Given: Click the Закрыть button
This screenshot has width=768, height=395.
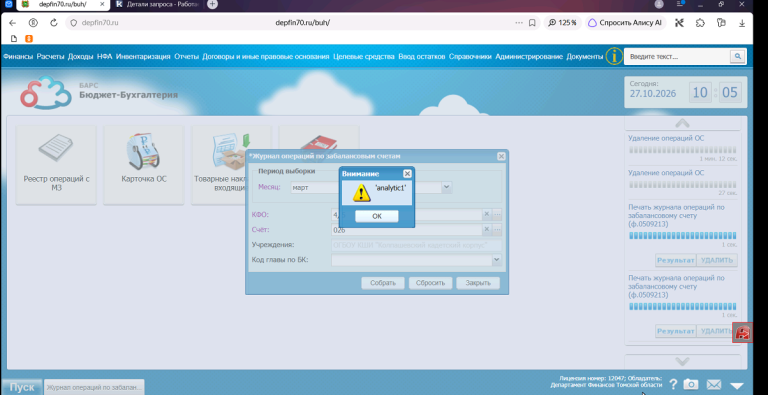Looking at the screenshot, I should tap(478, 283).
